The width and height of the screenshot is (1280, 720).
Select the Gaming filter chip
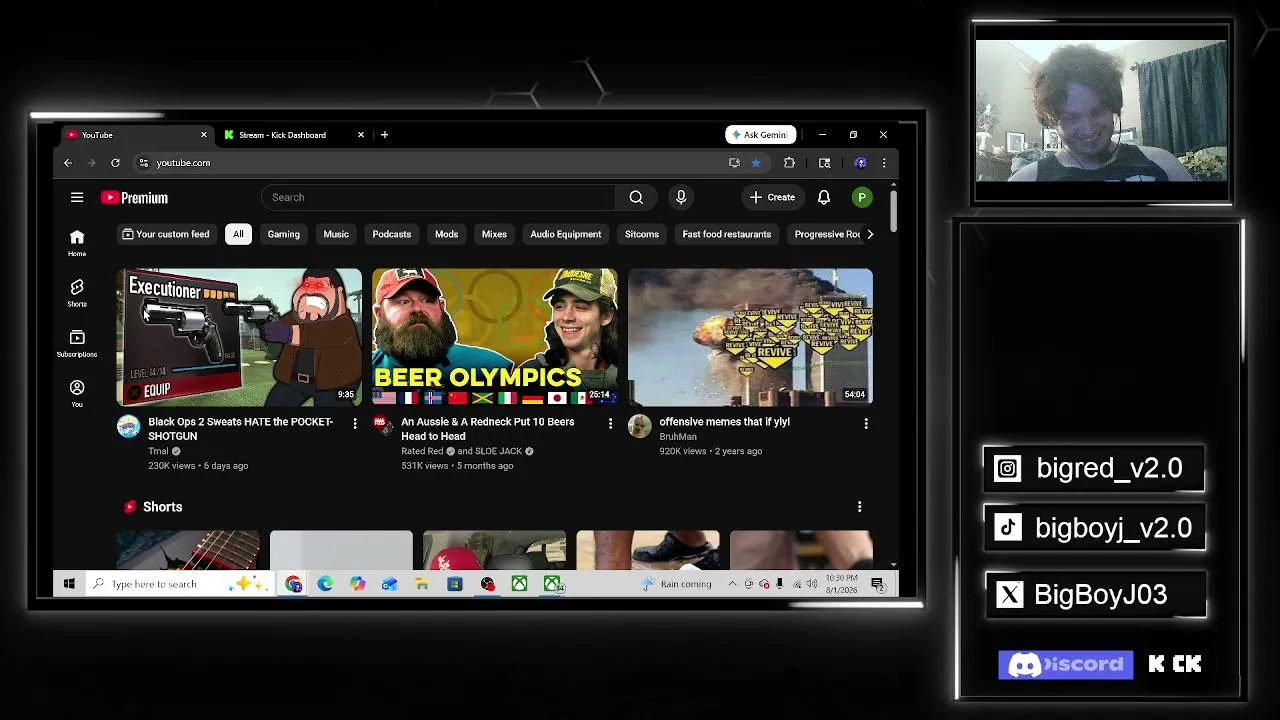coord(283,234)
